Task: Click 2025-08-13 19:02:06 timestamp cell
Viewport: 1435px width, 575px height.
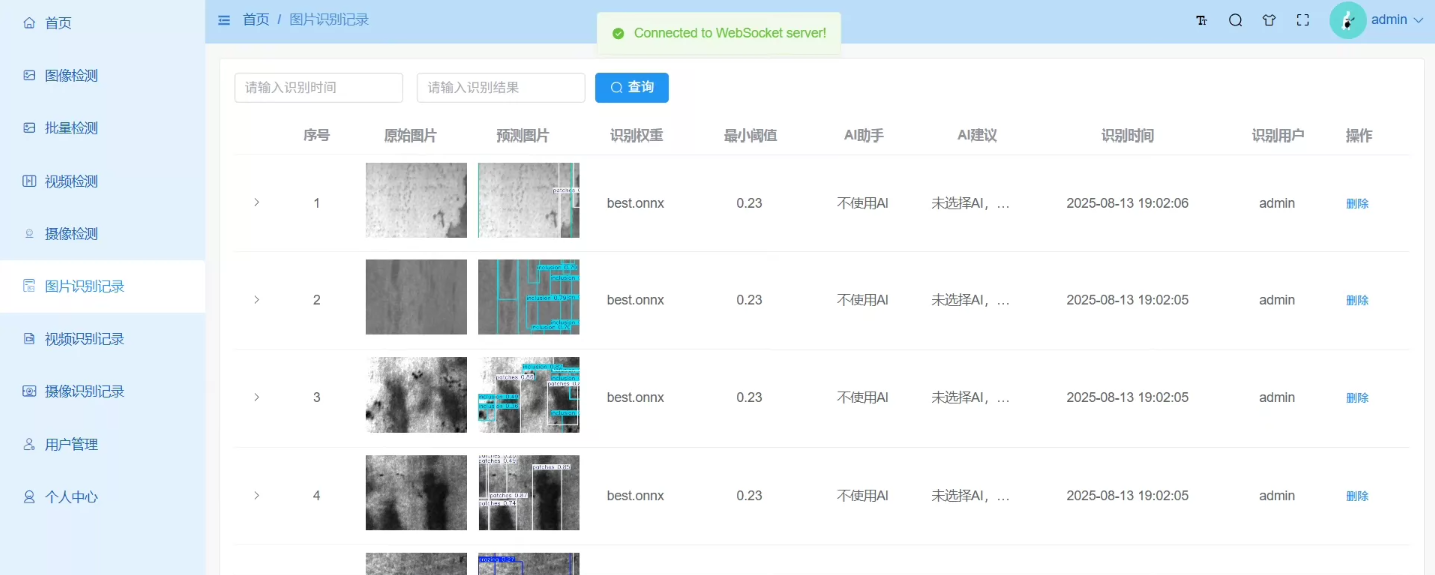Action: [1127, 203]
